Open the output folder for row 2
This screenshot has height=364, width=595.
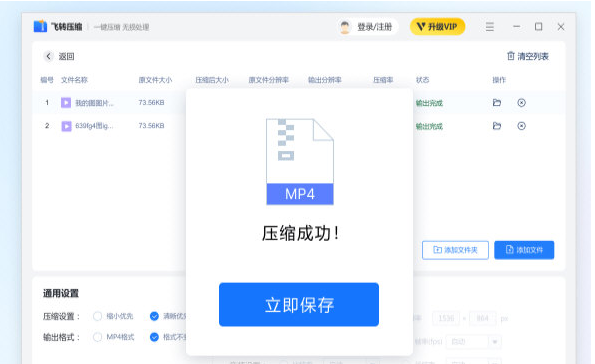point(497,126)
